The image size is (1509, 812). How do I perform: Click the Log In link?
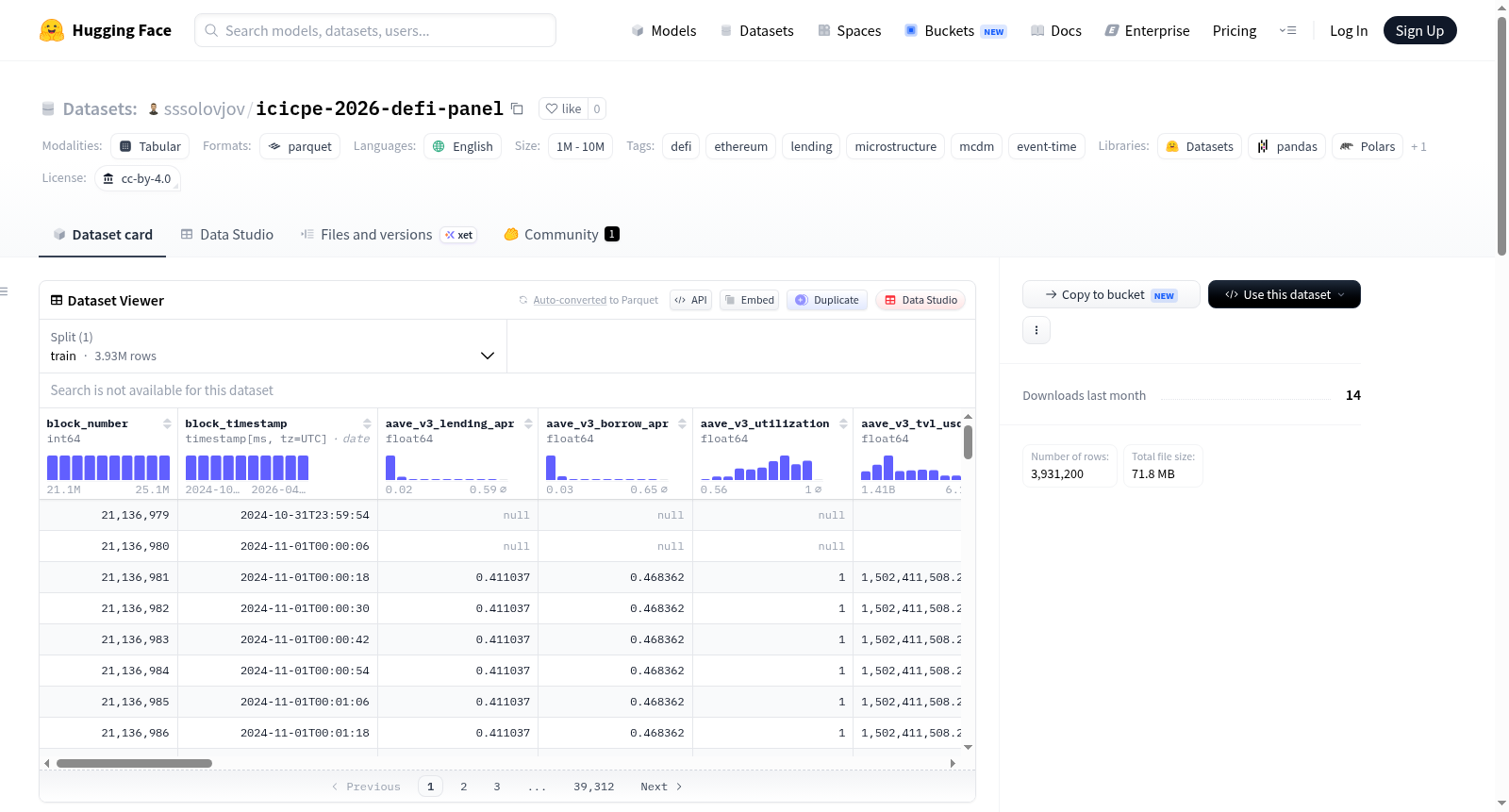1349,31
